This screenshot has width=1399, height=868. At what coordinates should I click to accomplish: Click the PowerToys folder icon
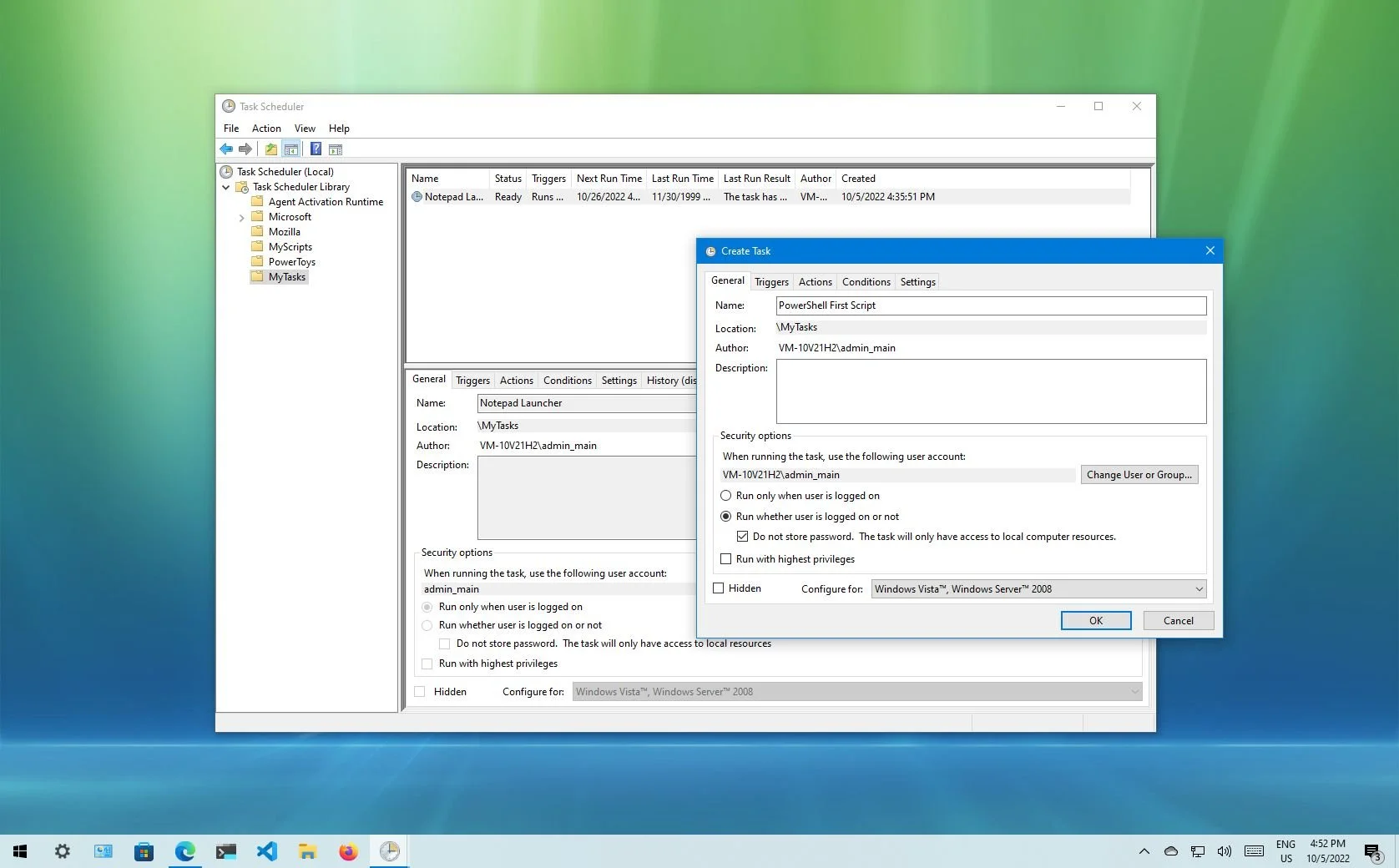(x=258, y=261)
